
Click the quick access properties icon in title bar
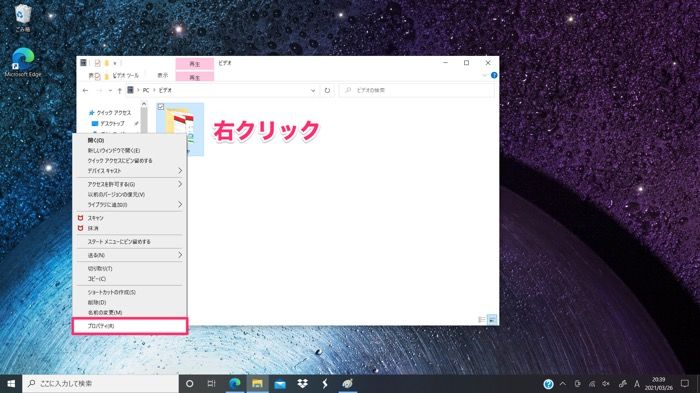click(x=97, y=63)
